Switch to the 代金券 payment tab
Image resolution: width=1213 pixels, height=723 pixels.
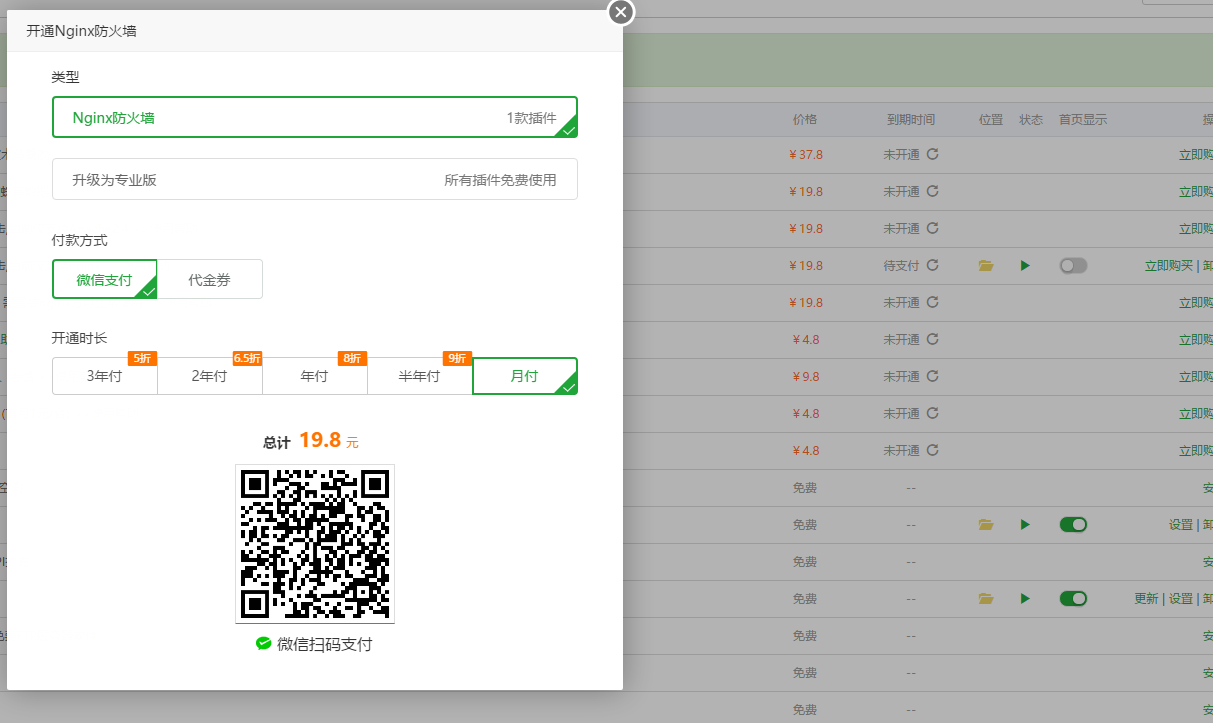210,279
